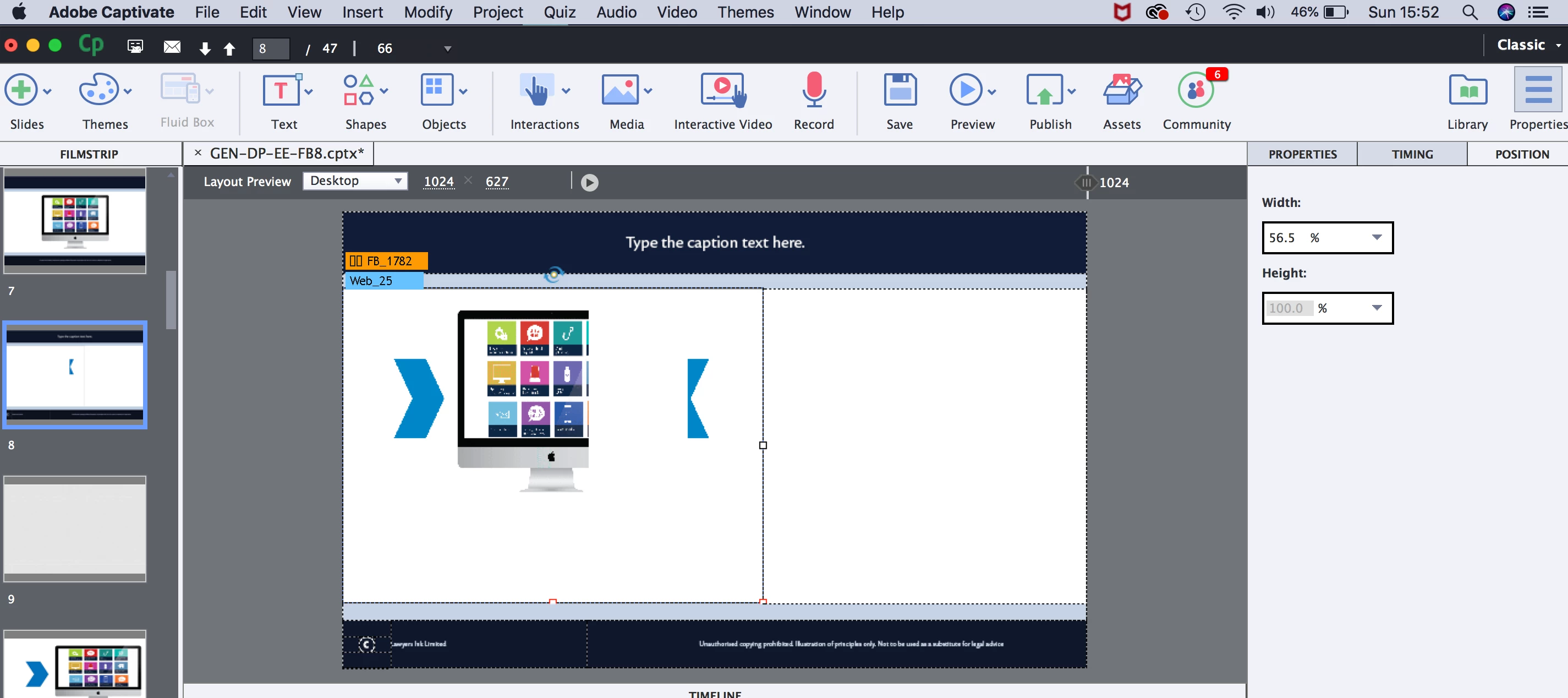Click the 1024 width link

click(438, 182)
